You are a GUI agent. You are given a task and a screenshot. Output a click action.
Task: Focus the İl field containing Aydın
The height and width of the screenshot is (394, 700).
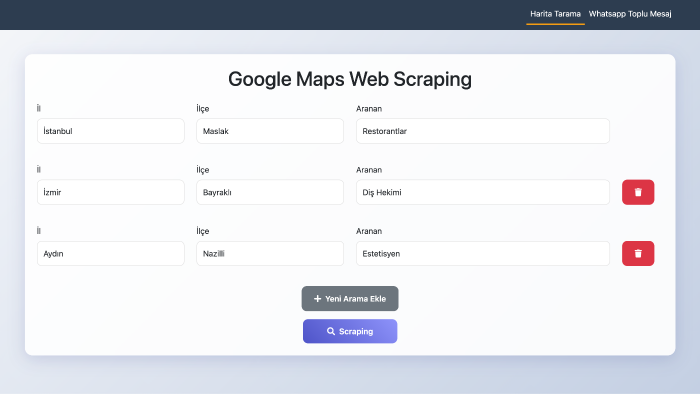click(111, 253)
